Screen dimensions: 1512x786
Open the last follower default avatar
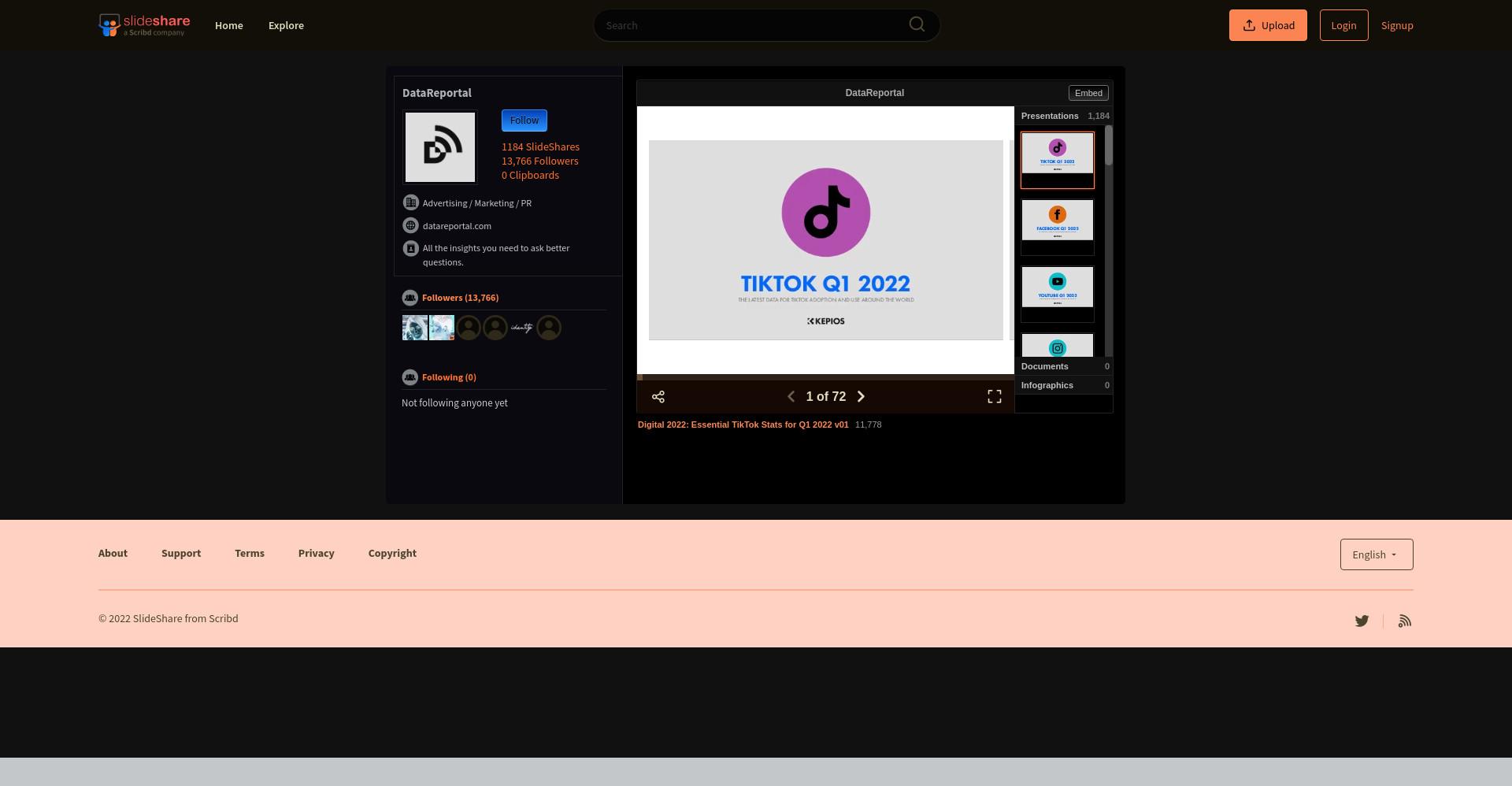tap(549, 328)
